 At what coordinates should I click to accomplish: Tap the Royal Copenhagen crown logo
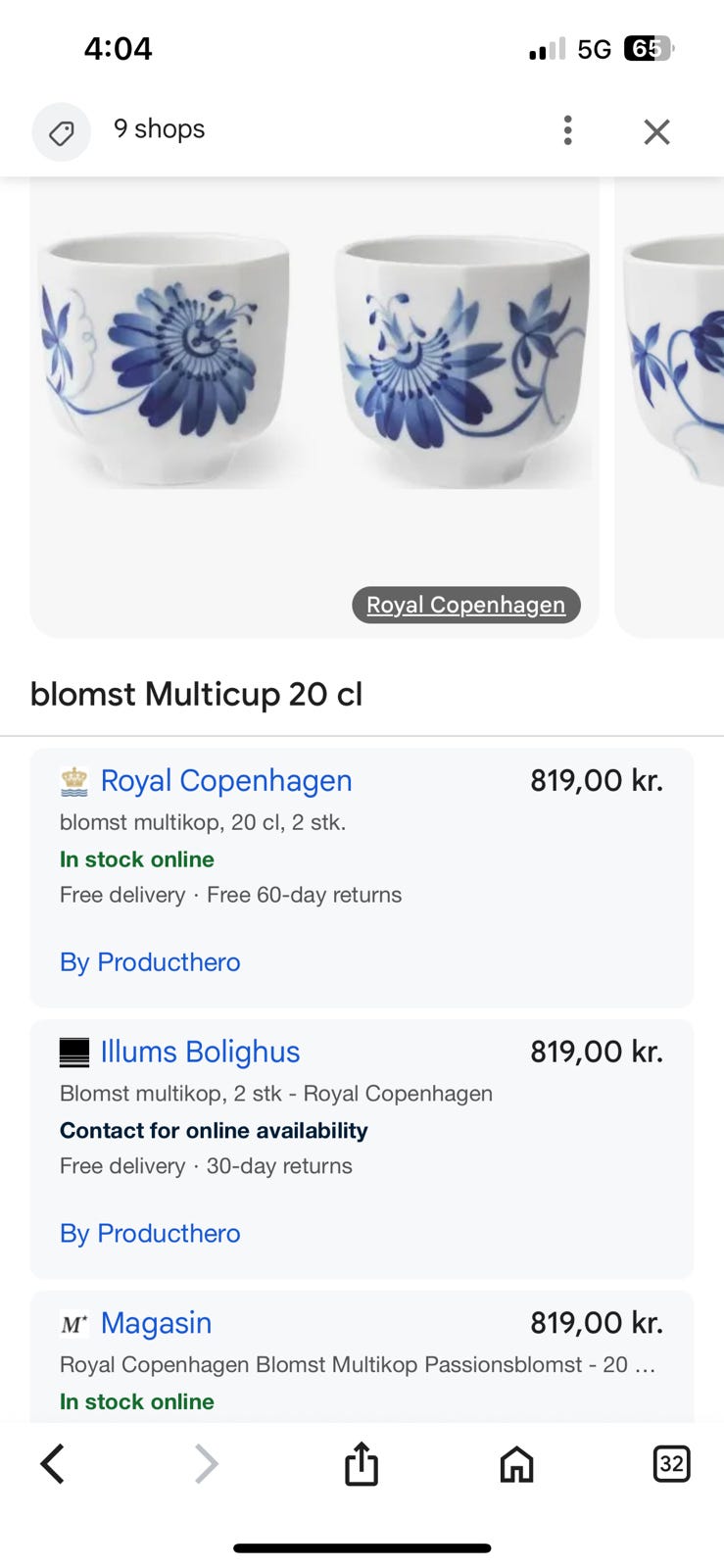pos(74,781)
